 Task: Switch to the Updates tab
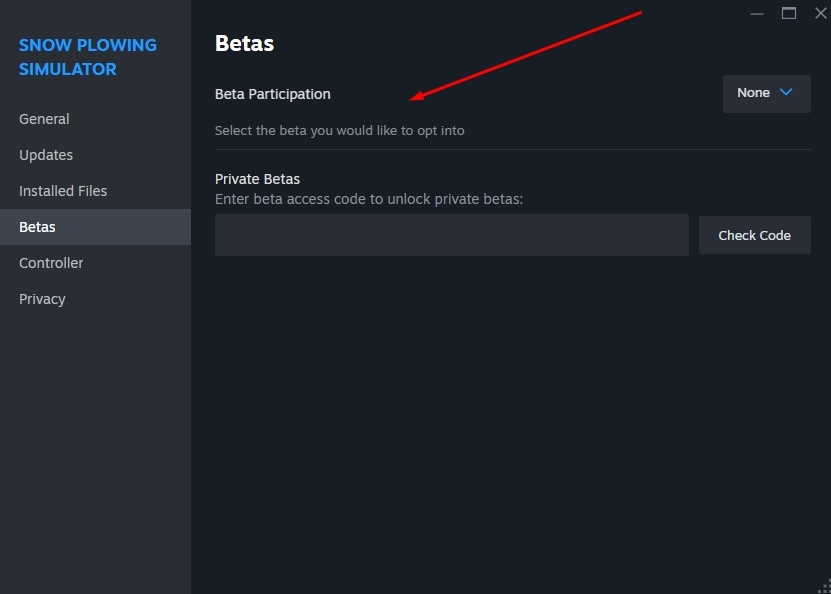46,155
